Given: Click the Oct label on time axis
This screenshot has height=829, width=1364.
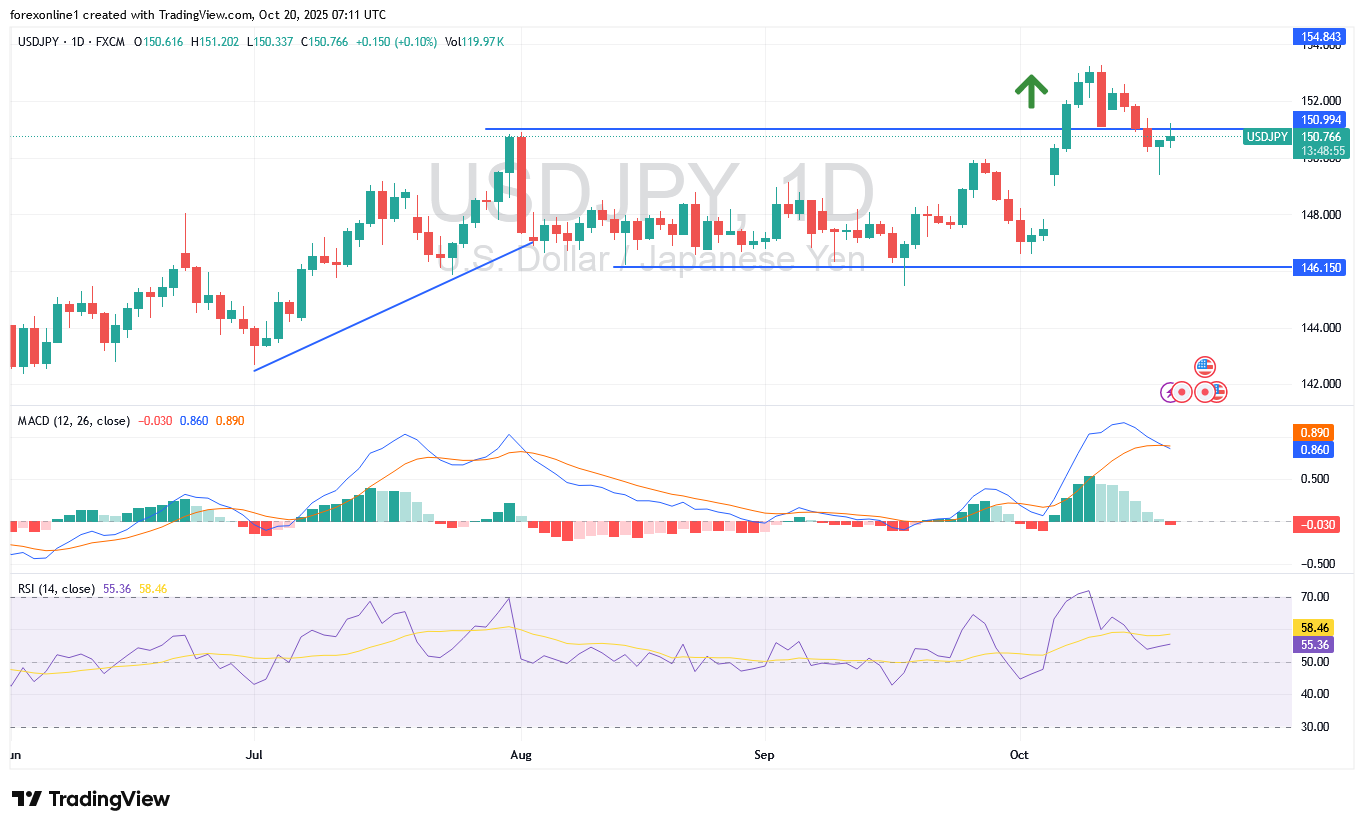Looking at the screenshot, I should [1020, 757].
